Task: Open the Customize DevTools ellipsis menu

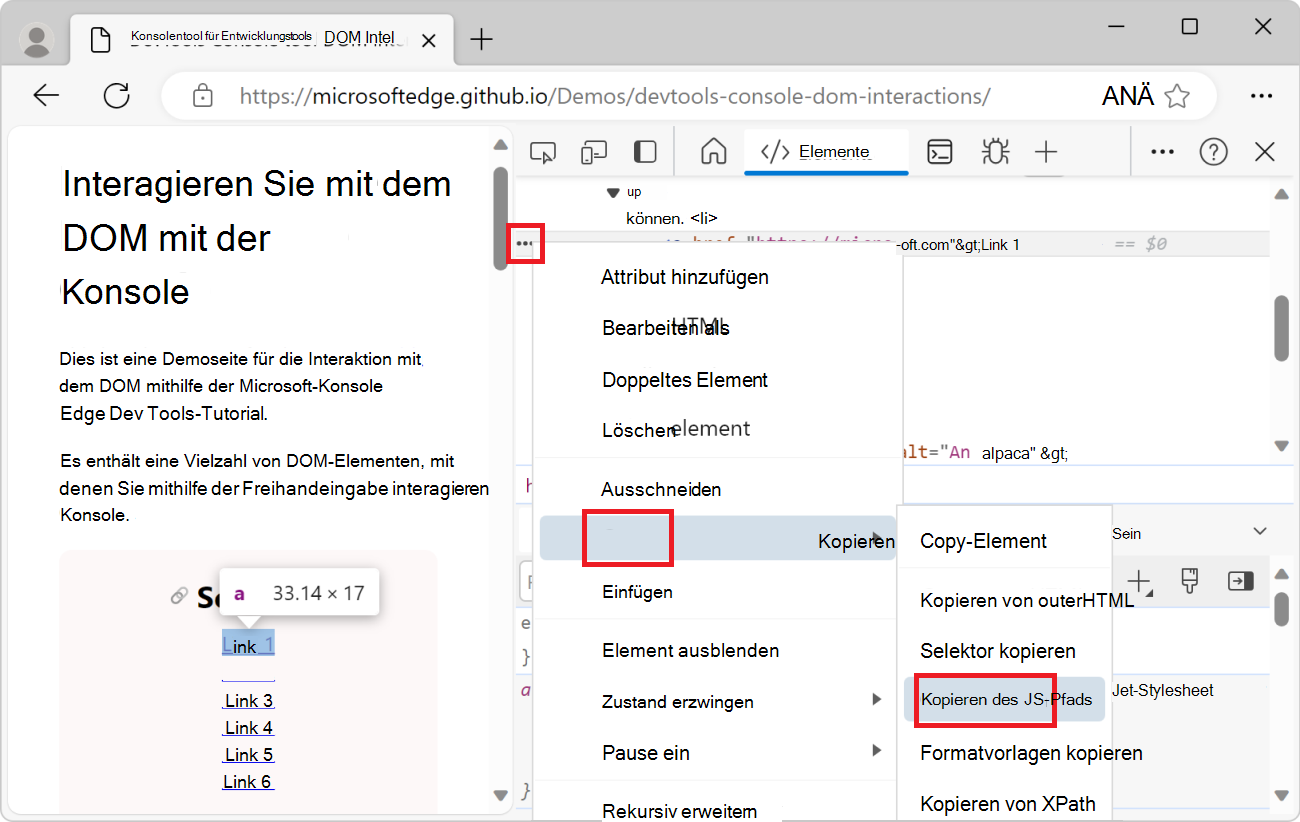Action: tap(1162, 152)
